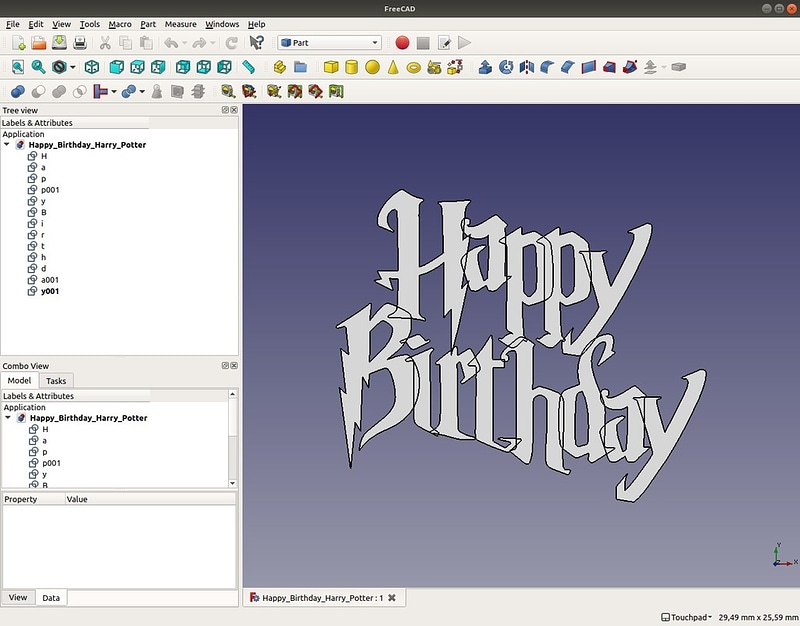Create a Sphere primitive
This screenshot has width=800, height=626.
pos(372,67)
